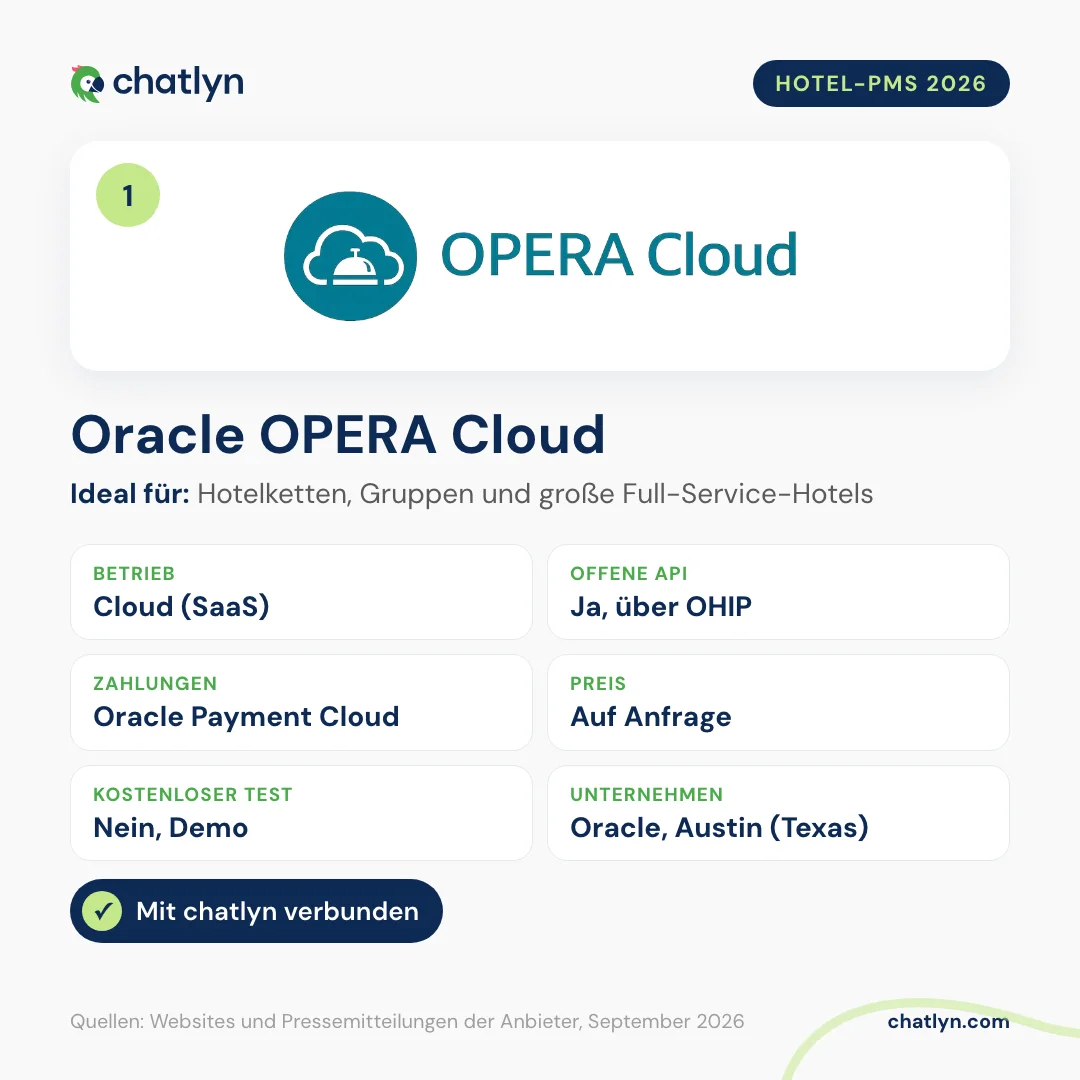Click the Ideal für label
Screen dimensions: 1080x1080
(129, 494)
